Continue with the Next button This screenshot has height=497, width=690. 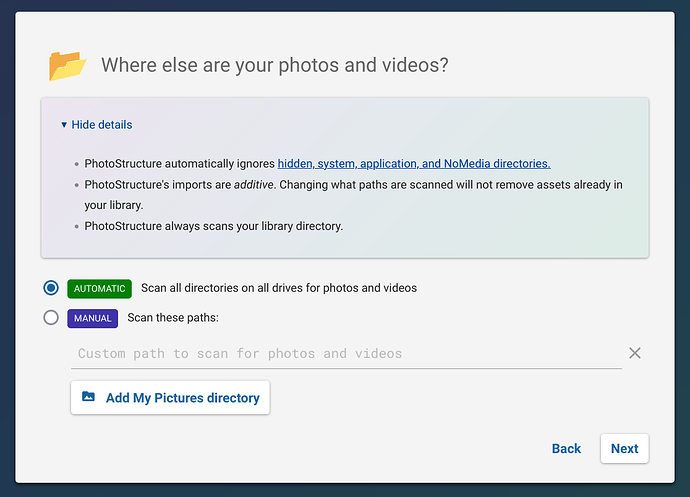tap(624, 449)
